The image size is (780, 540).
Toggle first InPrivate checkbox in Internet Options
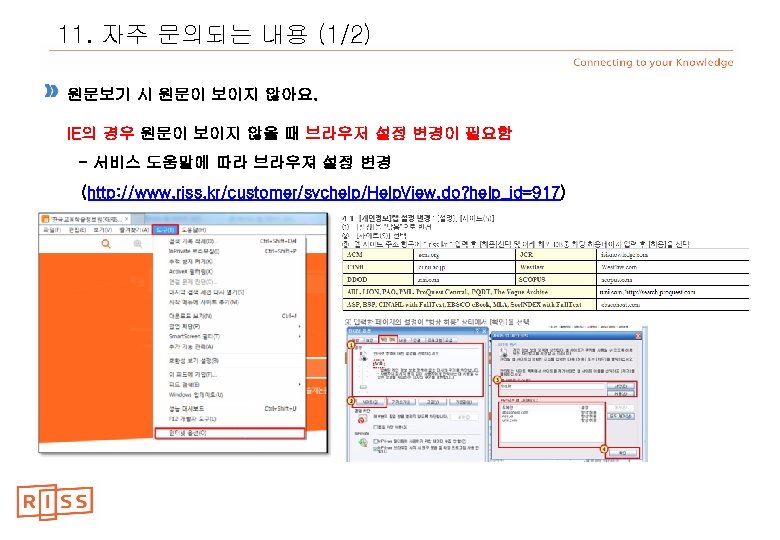tap(375, 441)
